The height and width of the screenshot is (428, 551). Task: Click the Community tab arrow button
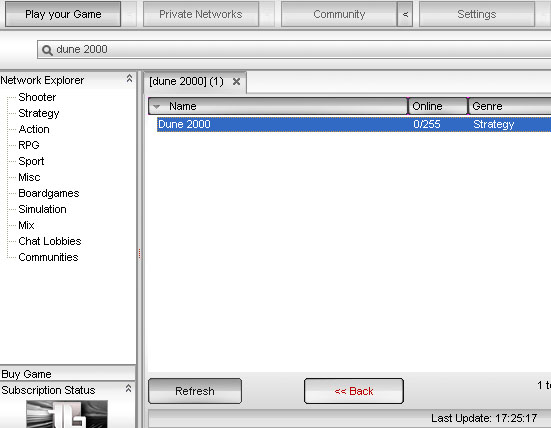[405, 14]
